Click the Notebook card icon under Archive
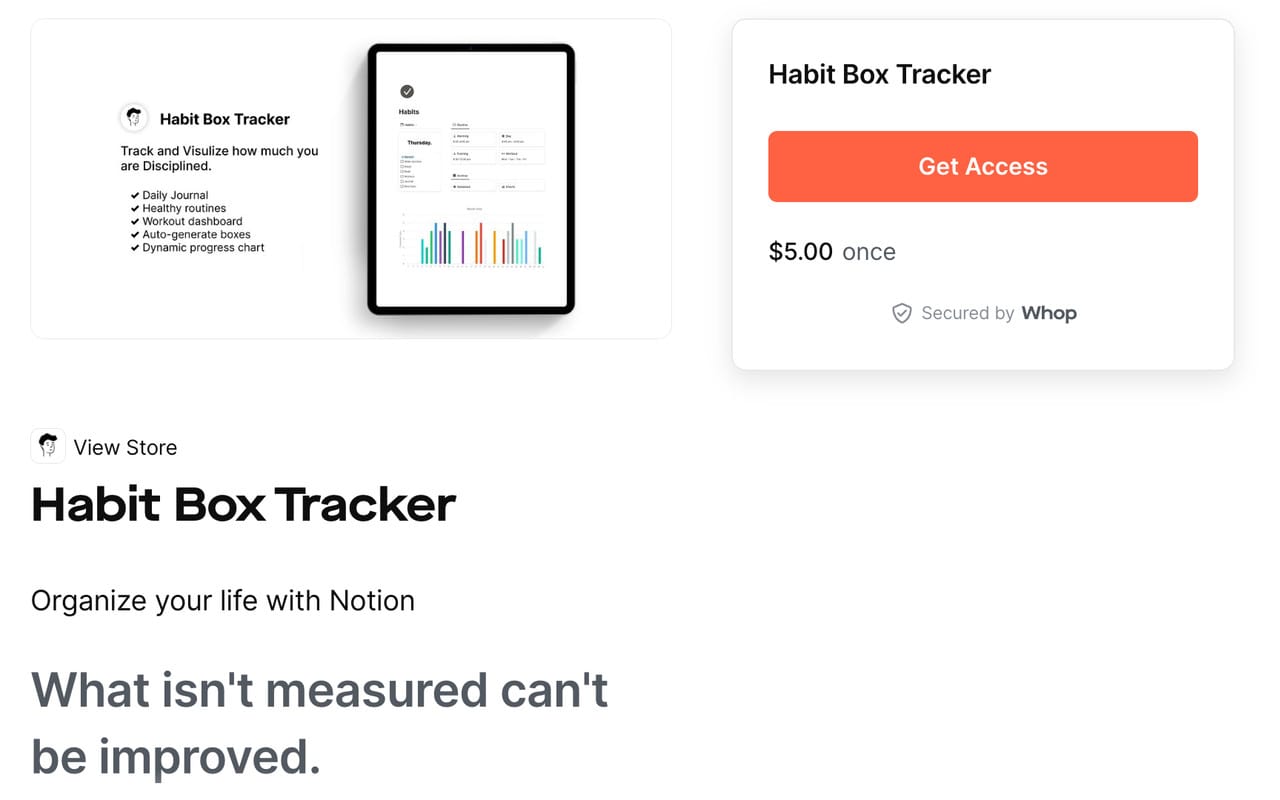The width and height of the screenshot is (1280, 800). click(x=454, y=187)
